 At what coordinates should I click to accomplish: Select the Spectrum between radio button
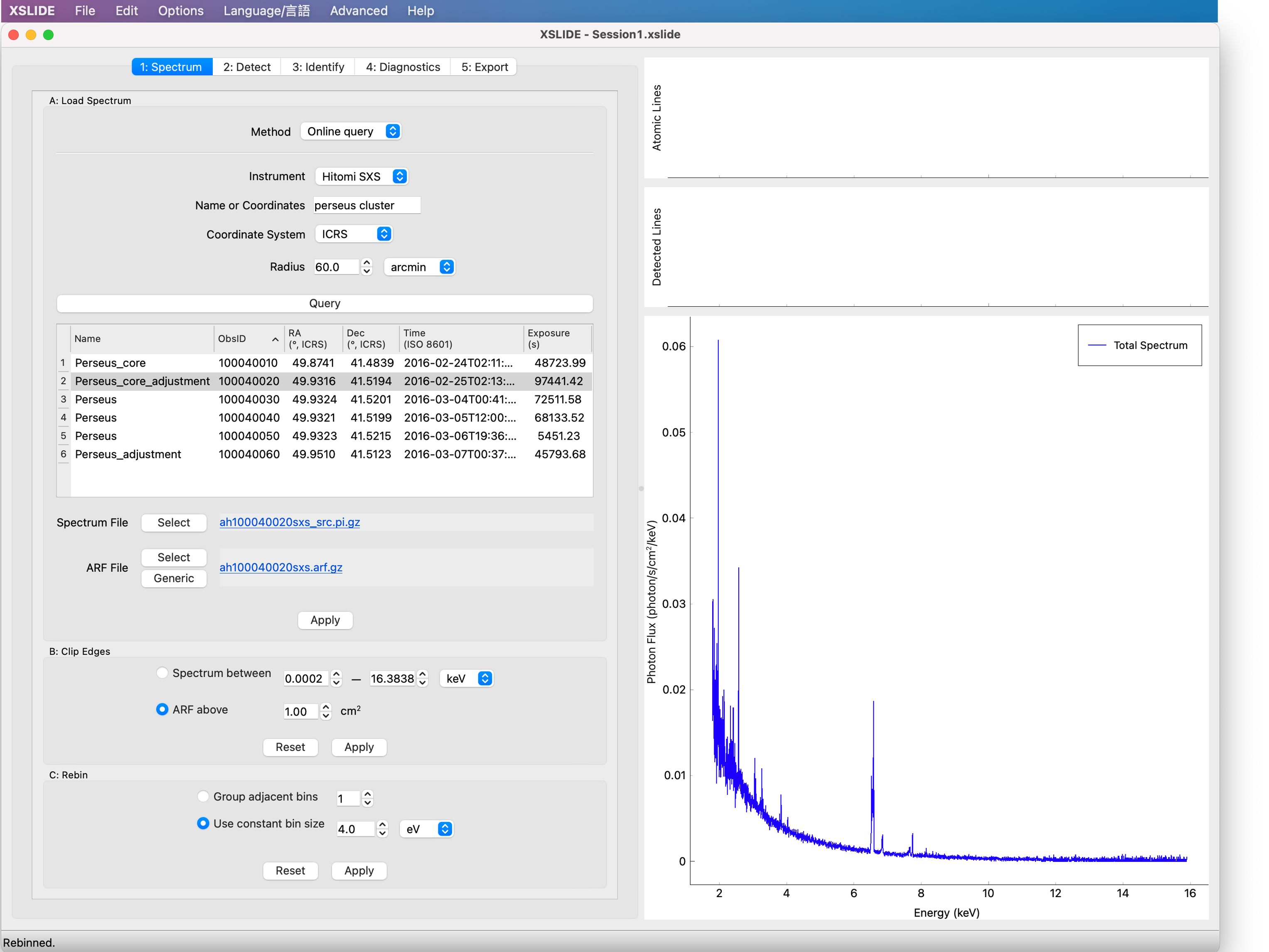[x=162, y=672]
